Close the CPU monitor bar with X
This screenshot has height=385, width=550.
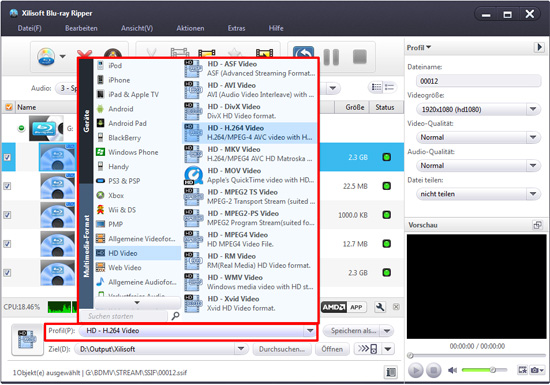pyautogui.click(x=396, y=307)
